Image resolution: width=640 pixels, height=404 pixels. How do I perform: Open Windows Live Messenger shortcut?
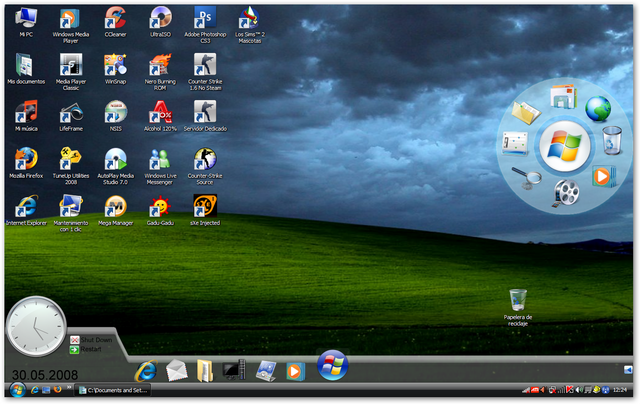160,158
